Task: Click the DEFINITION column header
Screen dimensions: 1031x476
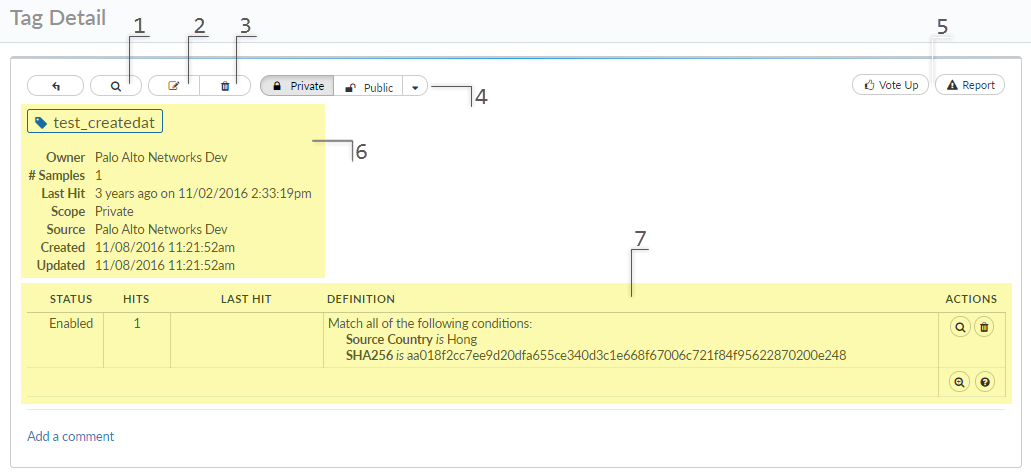Action: (x=361, y=299)
